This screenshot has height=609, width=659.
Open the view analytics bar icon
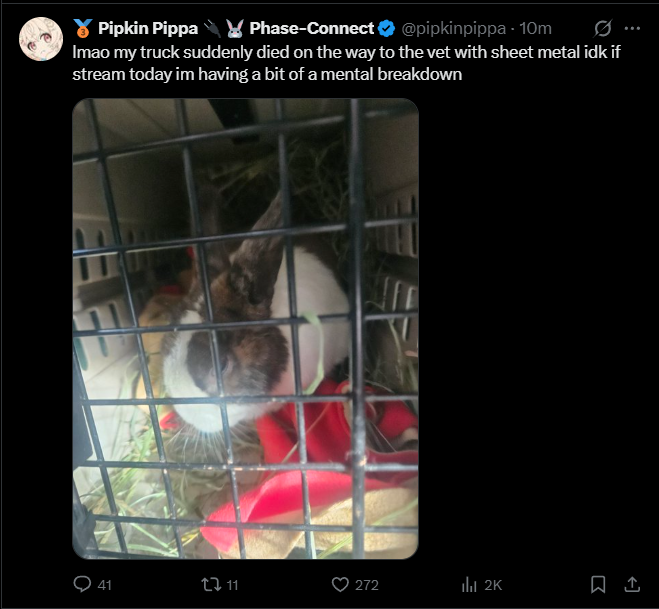469,585
